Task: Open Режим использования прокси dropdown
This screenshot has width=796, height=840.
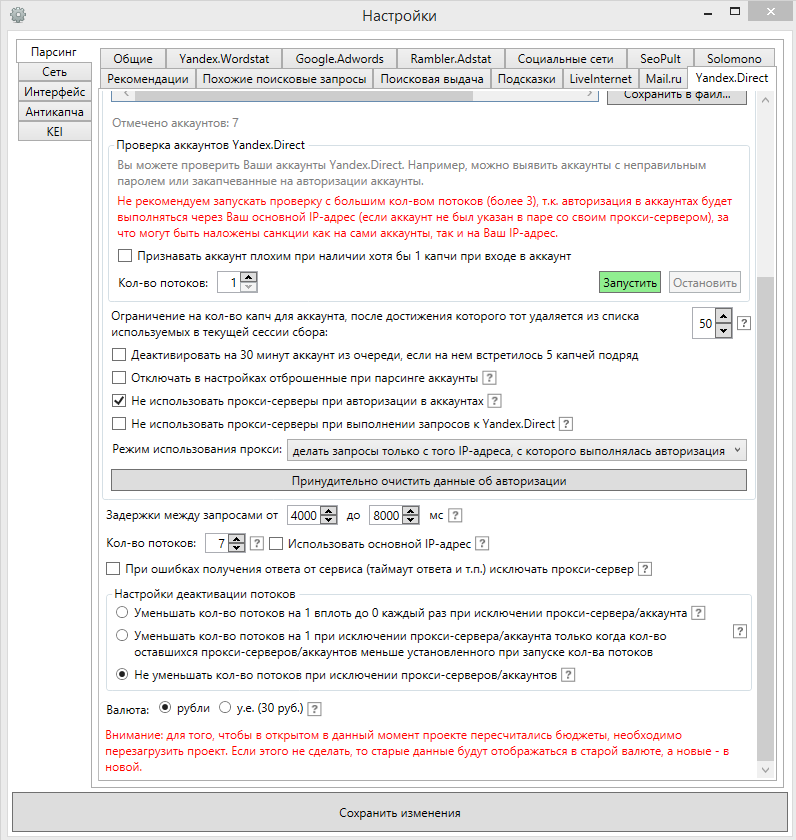Action: [516, 451]
